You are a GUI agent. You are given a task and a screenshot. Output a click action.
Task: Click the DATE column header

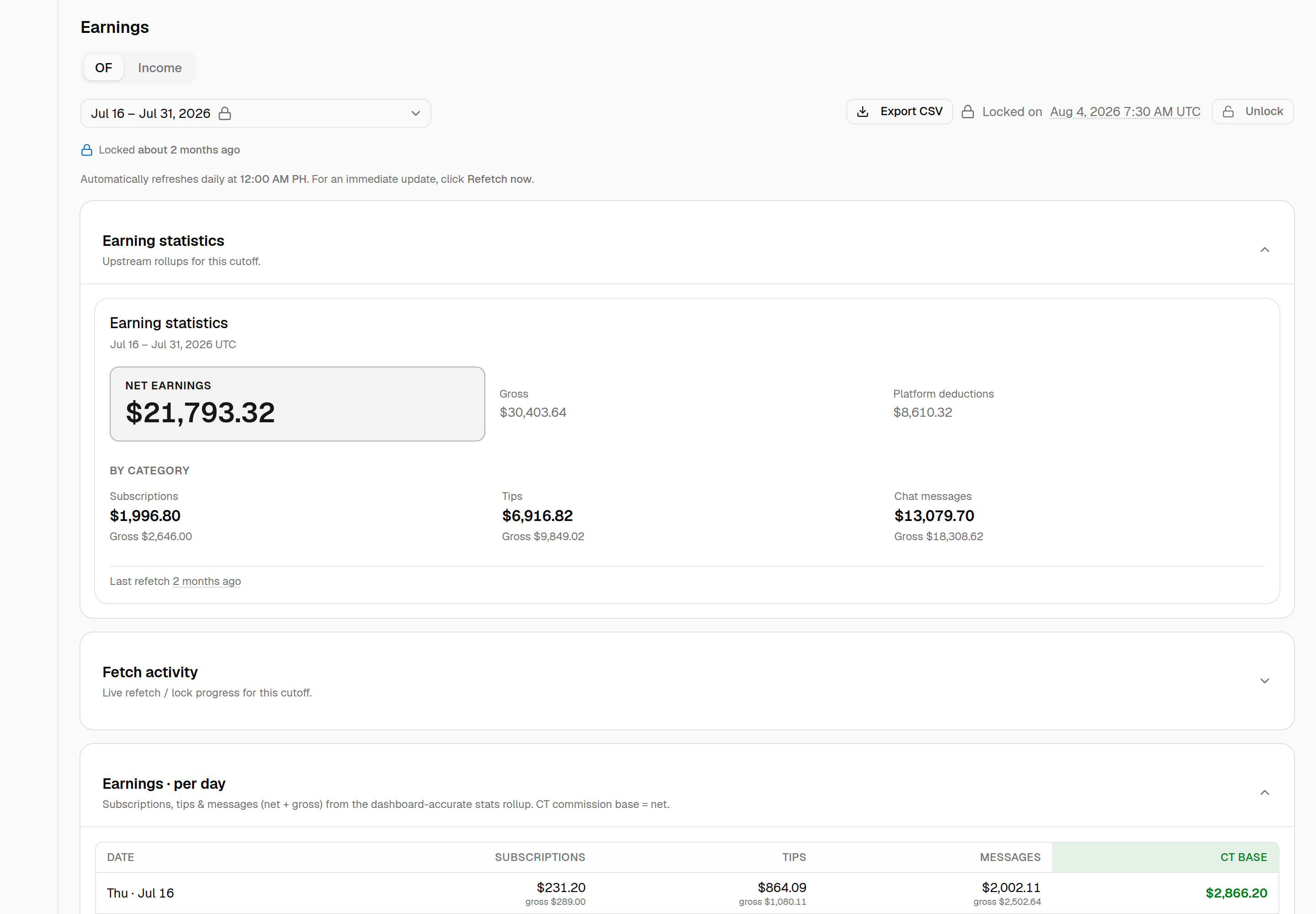(120, 857)
